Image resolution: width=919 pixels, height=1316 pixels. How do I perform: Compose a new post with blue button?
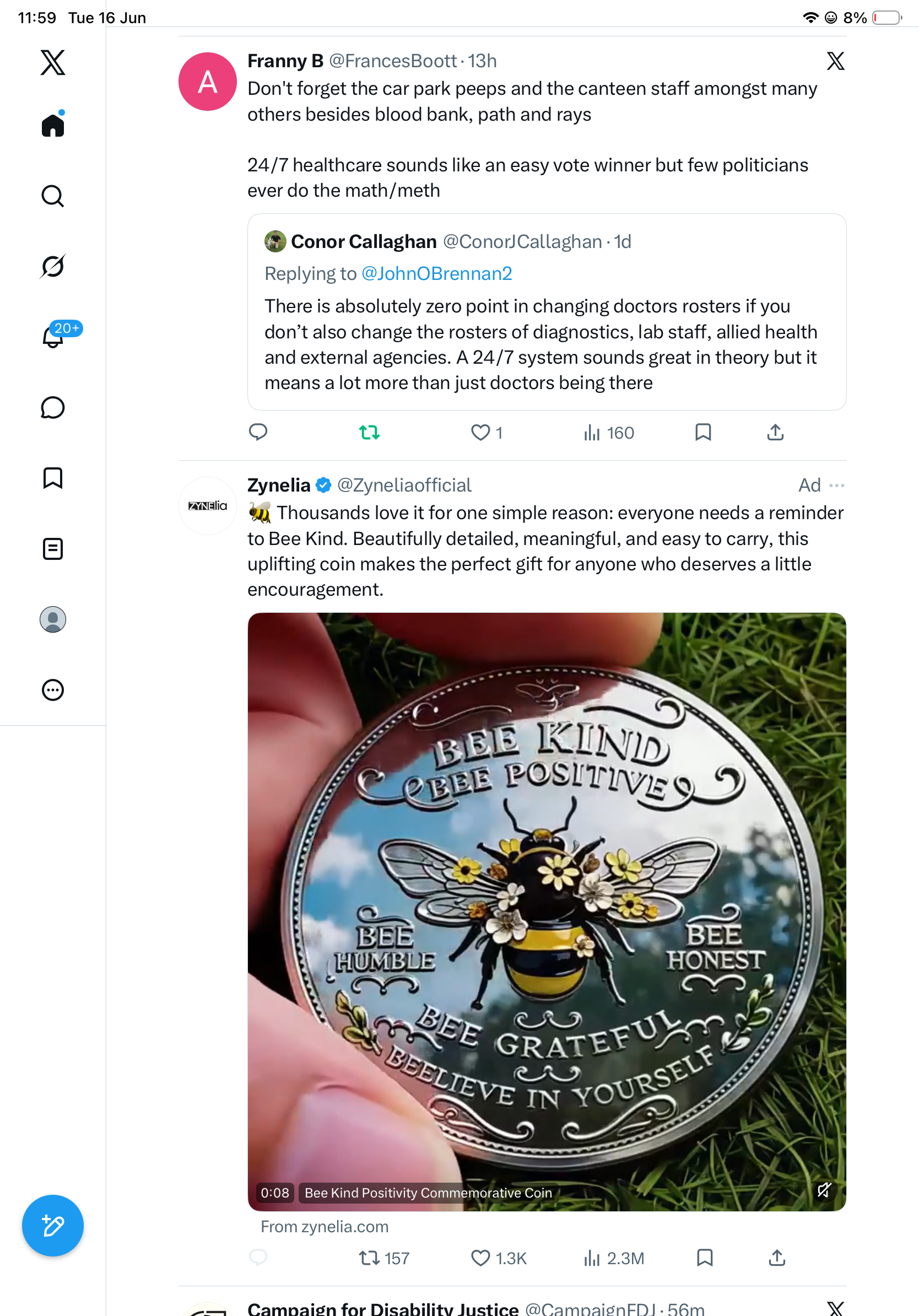pyautogui.click(x=53, y=1226)
